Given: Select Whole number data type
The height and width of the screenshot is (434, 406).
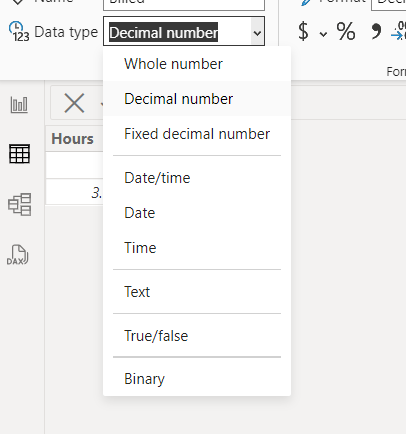Looking at the screenshot, I should tap(197, 64).
